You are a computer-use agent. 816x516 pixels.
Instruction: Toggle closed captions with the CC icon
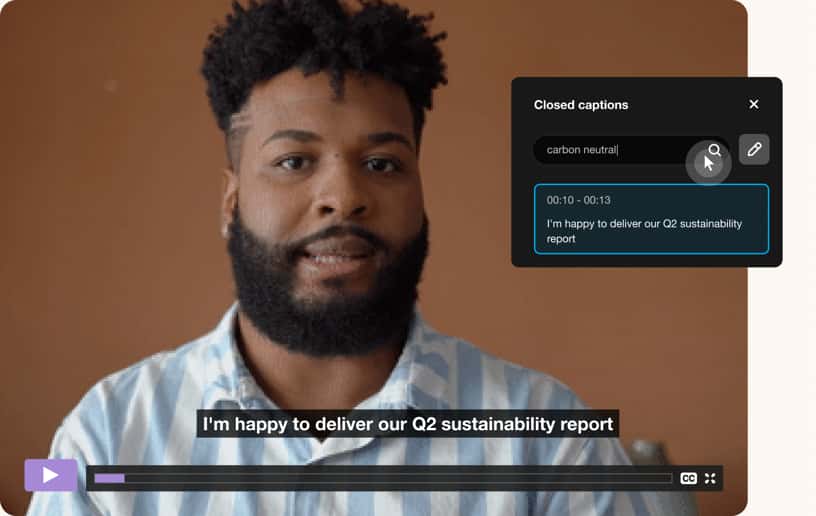pos(688,479)
